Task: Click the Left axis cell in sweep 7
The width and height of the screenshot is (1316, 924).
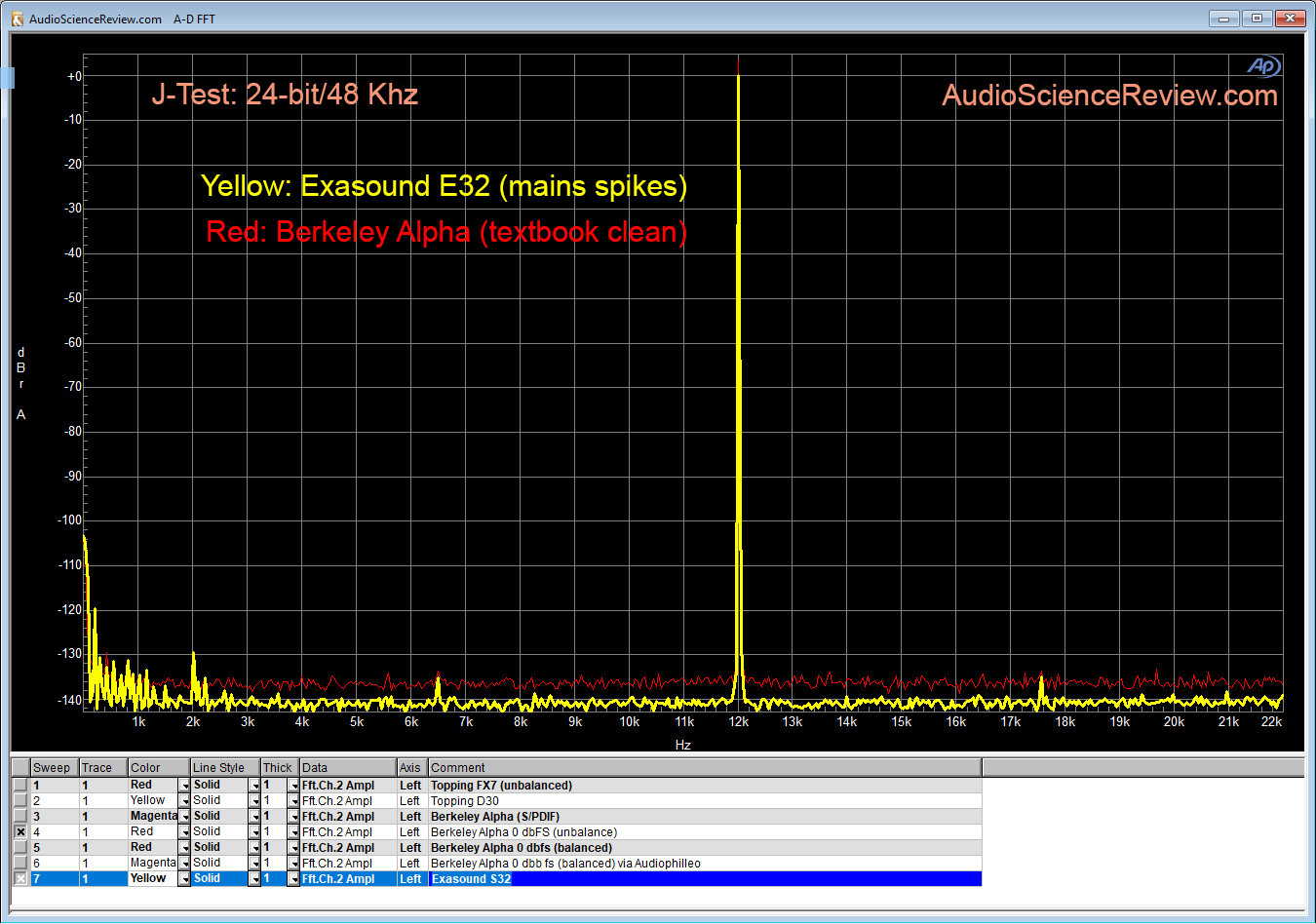Action: [x=412, y=879]
